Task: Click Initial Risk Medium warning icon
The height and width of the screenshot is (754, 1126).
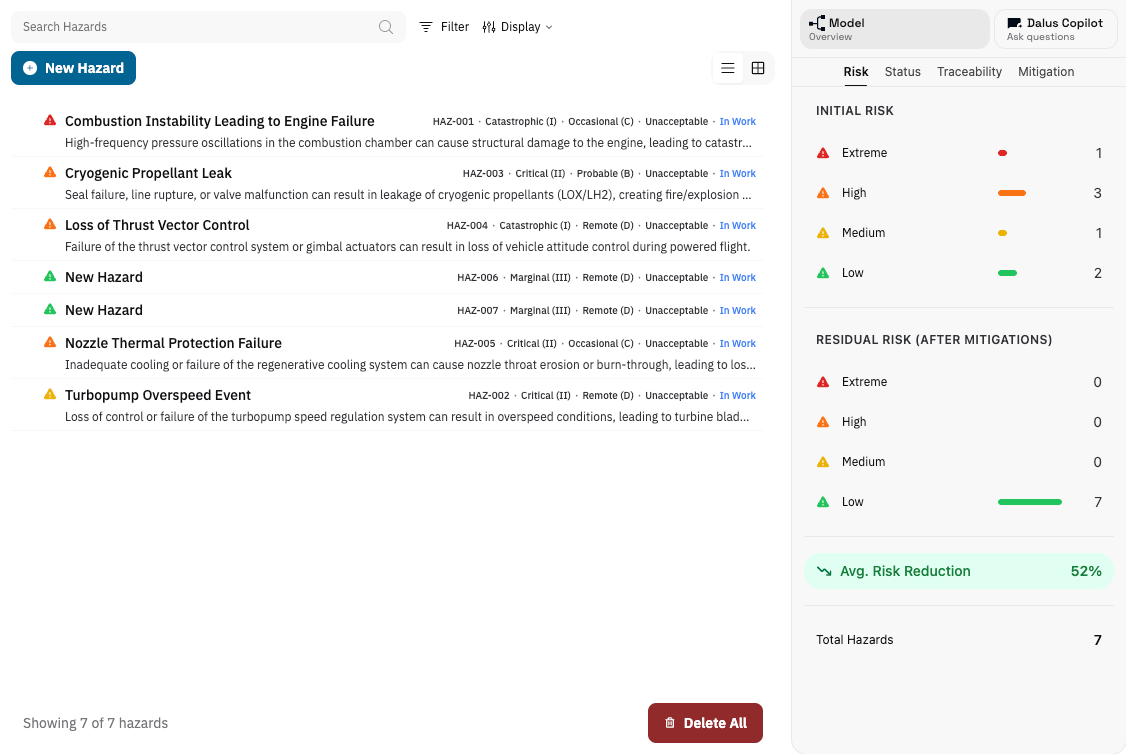Action: tap(823, 233)
